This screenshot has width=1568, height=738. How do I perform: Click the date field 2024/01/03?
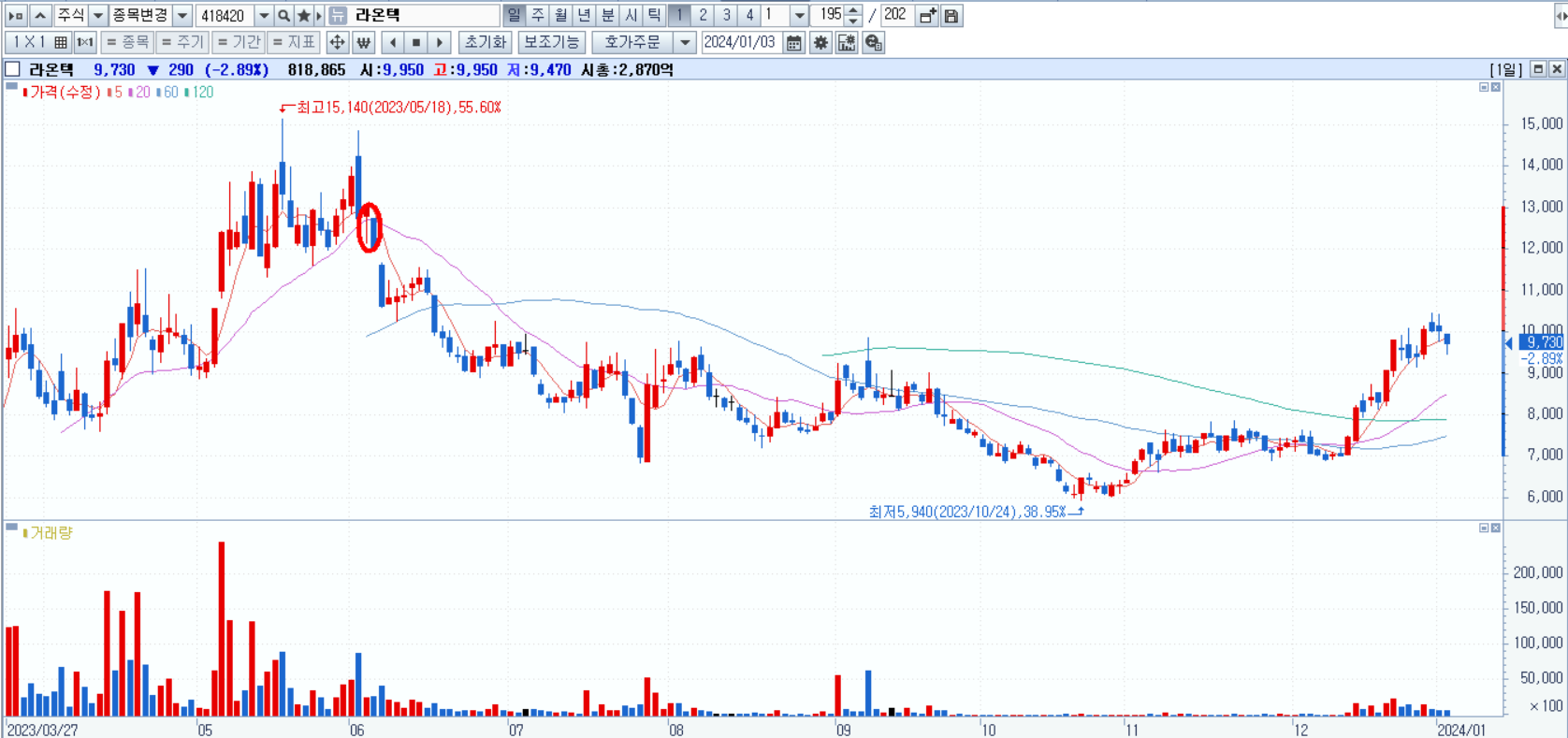740,42
